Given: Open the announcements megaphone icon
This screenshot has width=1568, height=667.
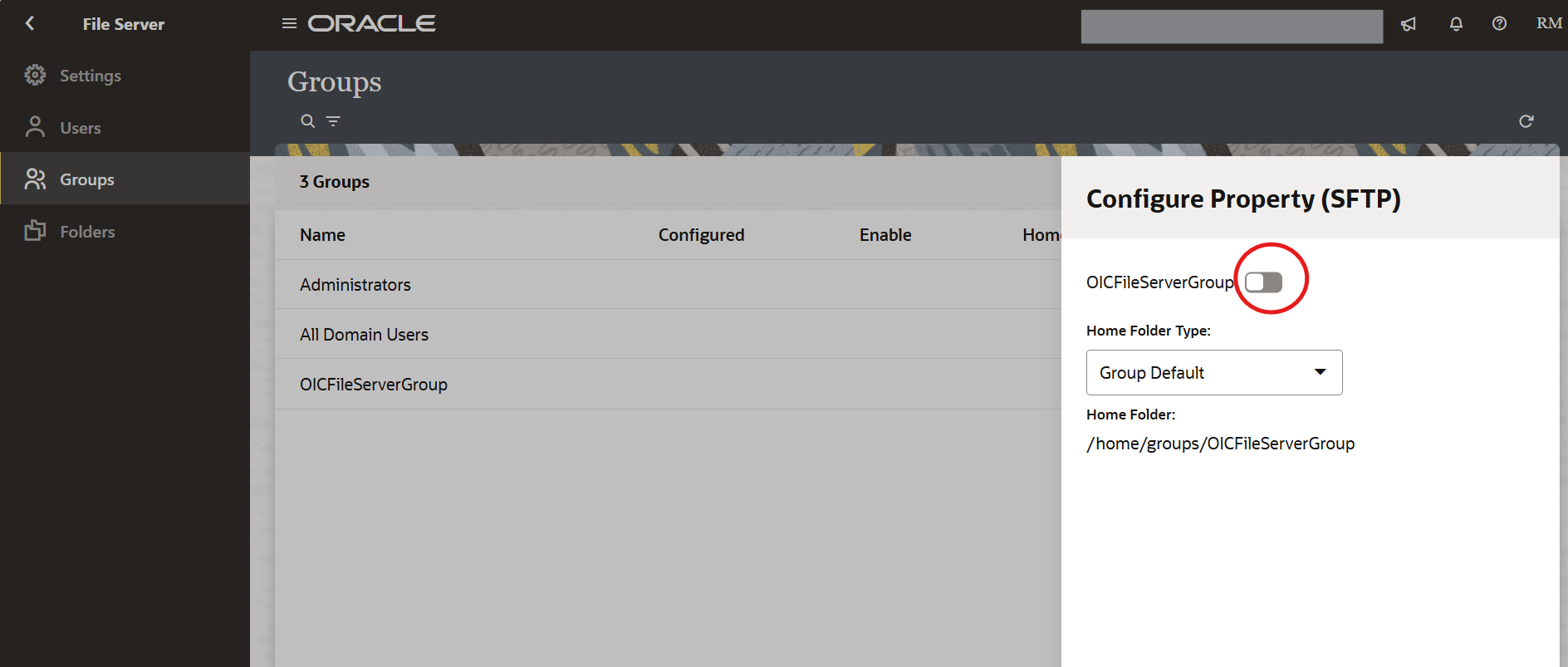Looking at the screenshot, I should (1409, 24).
